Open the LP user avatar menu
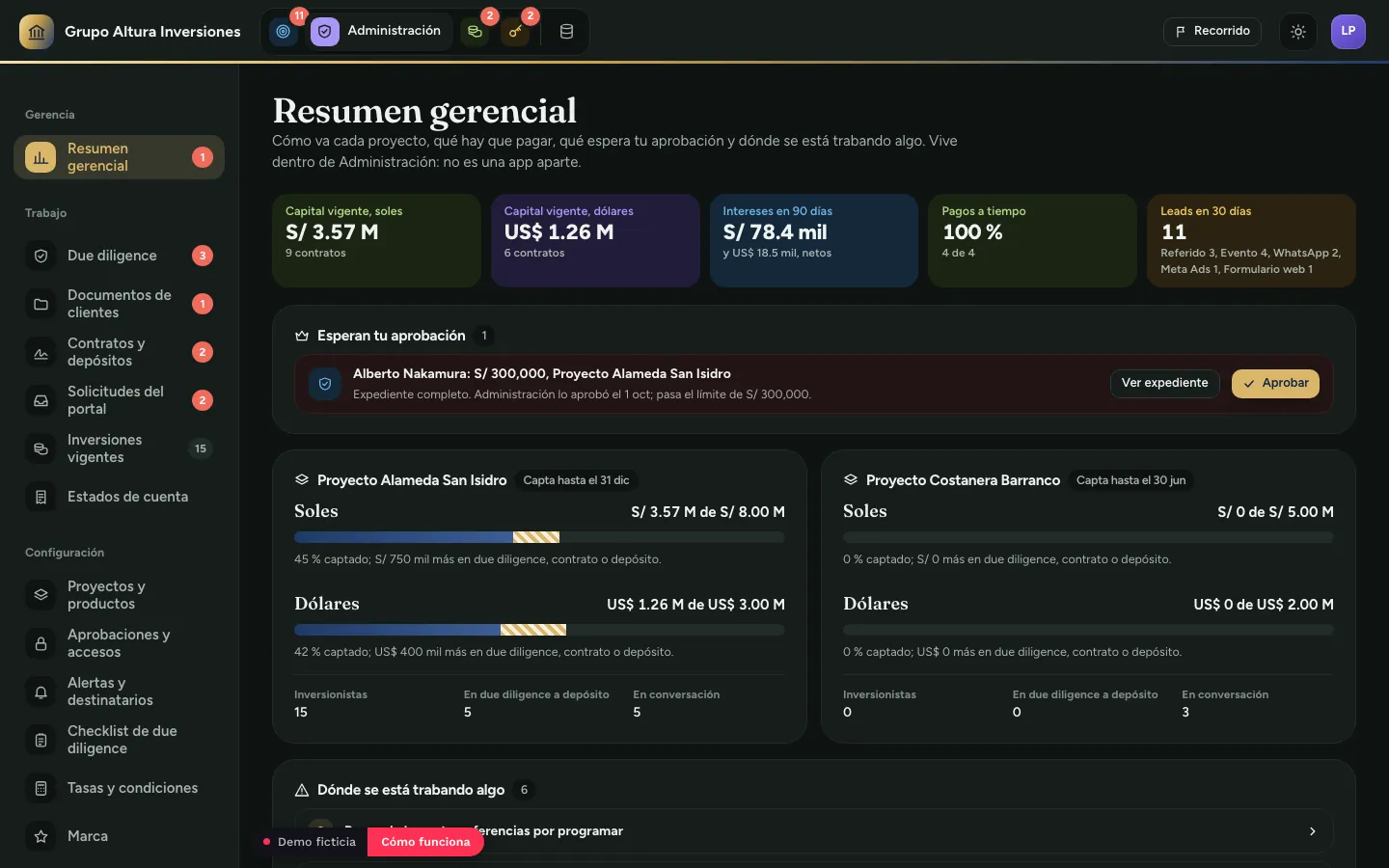Image resolution: width=1389 pixels, height=868 pixels. (1348, 32)
